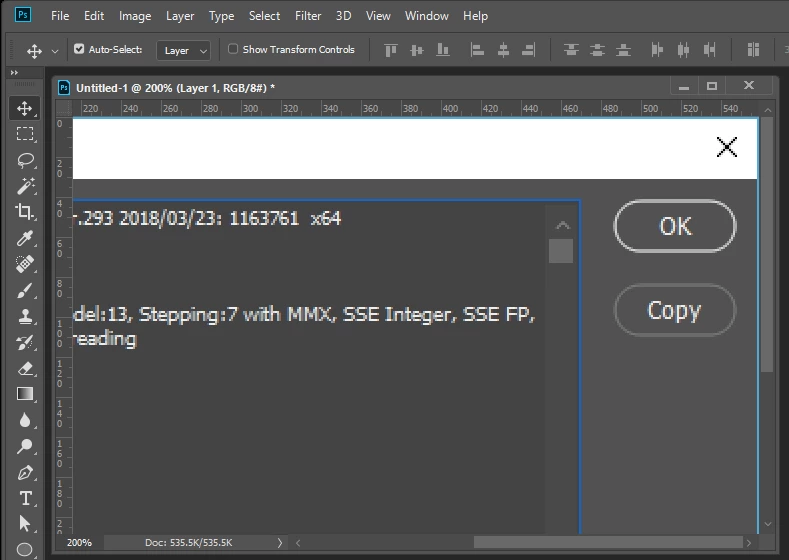
Task: Click Align Top Edges icon
Action: pyautogui.click(x=390, y=50)
